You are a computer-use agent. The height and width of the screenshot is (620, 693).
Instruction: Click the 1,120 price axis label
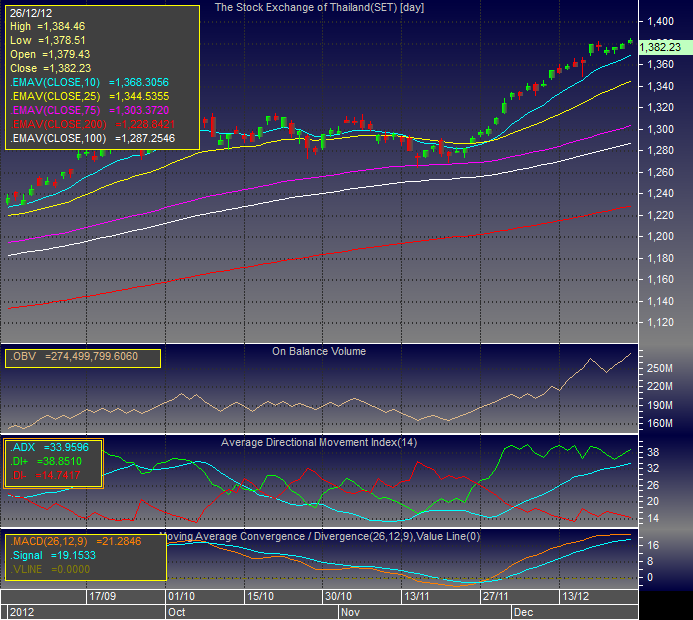pos(660,323)
